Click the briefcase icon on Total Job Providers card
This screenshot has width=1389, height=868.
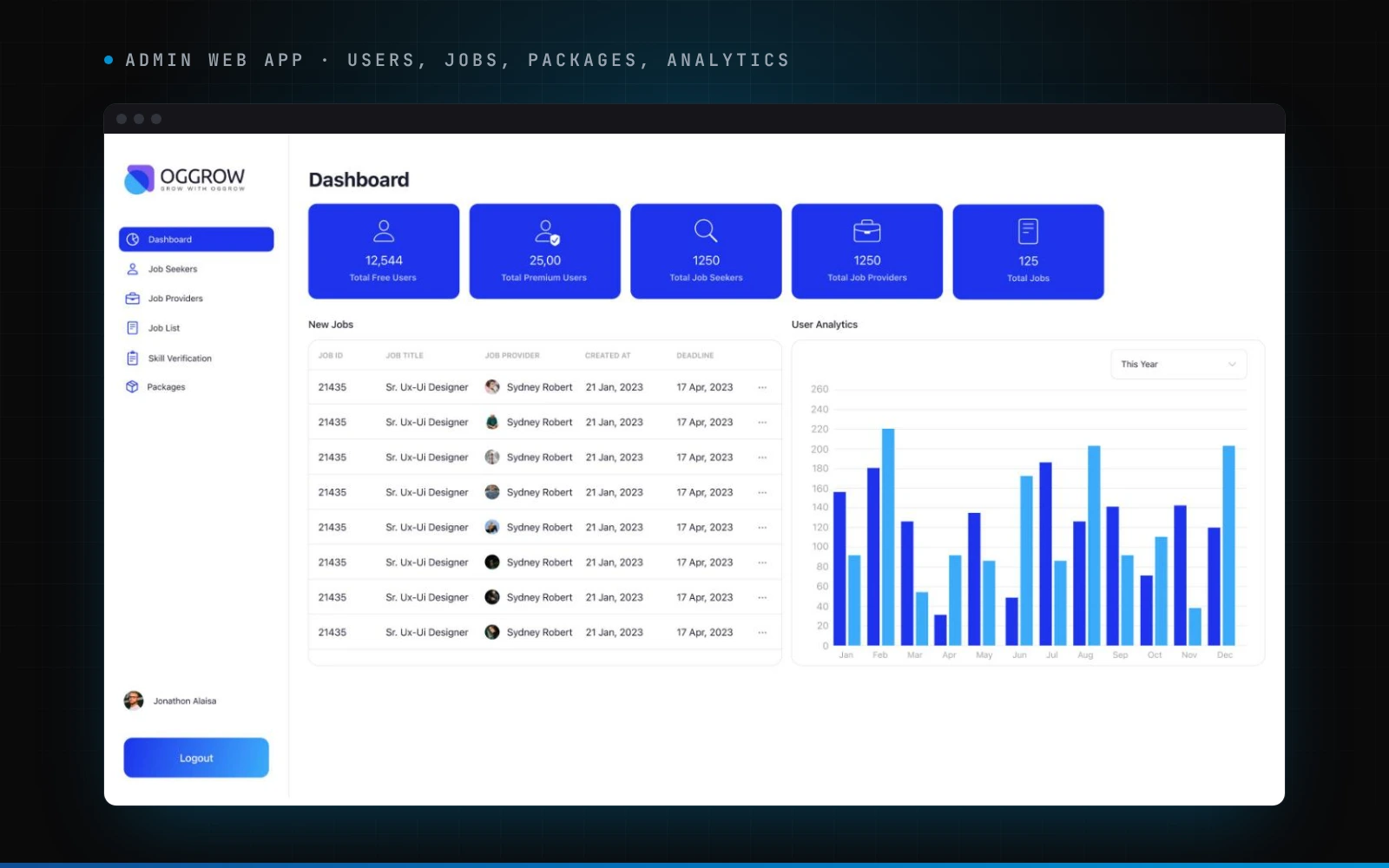coord(867,231)
